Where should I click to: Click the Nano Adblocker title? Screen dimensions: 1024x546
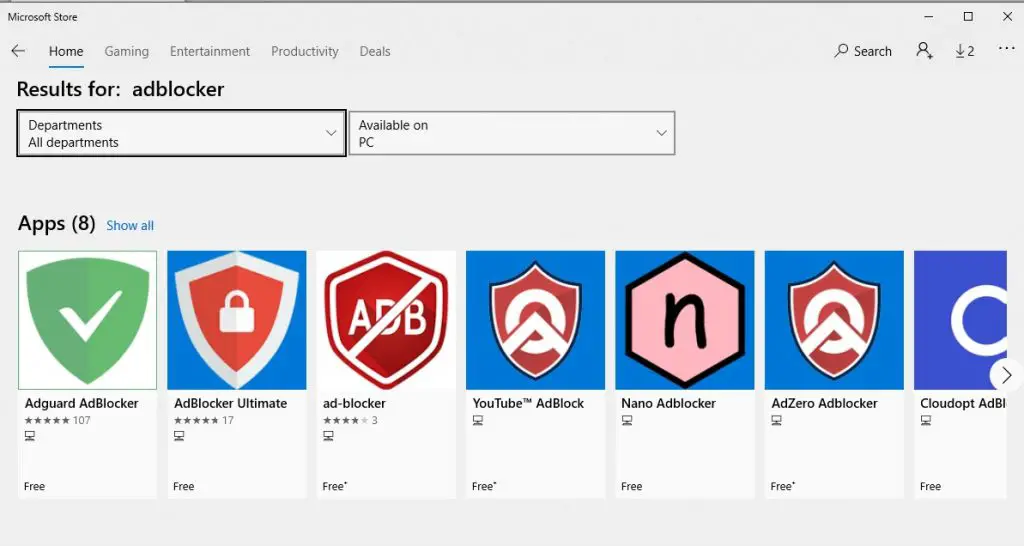pos(669,404)
